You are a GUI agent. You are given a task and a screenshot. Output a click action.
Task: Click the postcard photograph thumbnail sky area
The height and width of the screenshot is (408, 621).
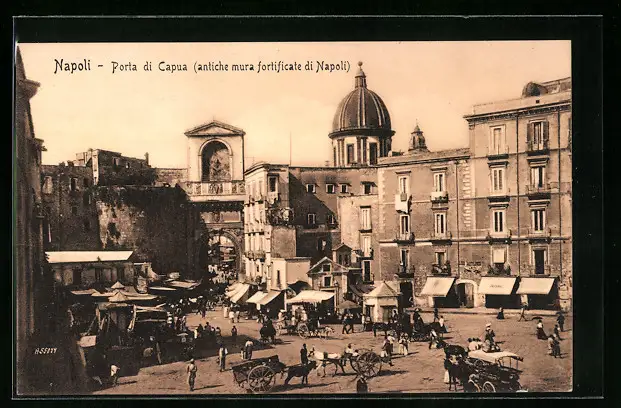pos(280,110)
